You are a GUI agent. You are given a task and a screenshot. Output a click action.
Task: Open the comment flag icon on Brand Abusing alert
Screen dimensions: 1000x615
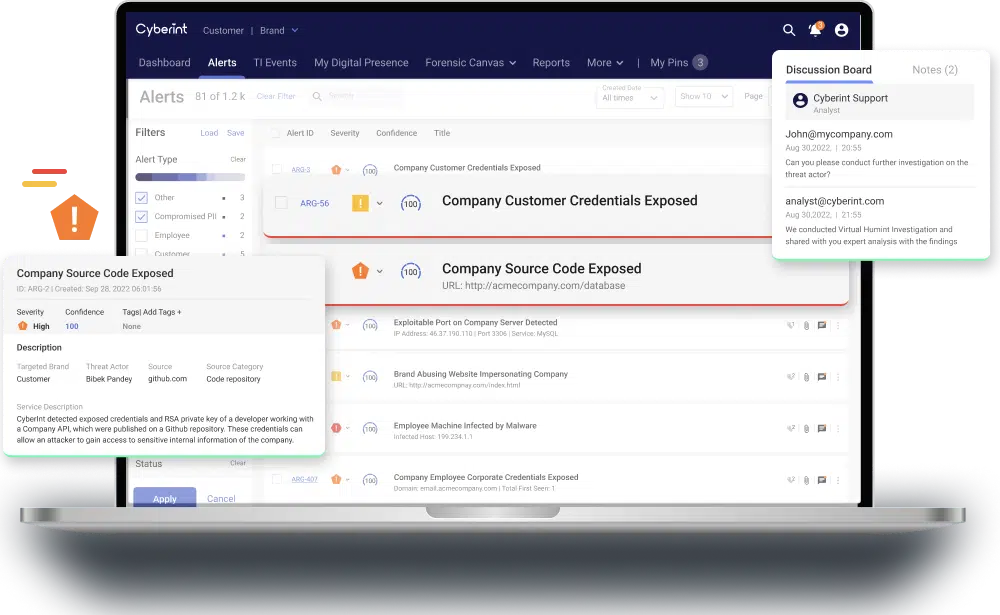point(822,376)
